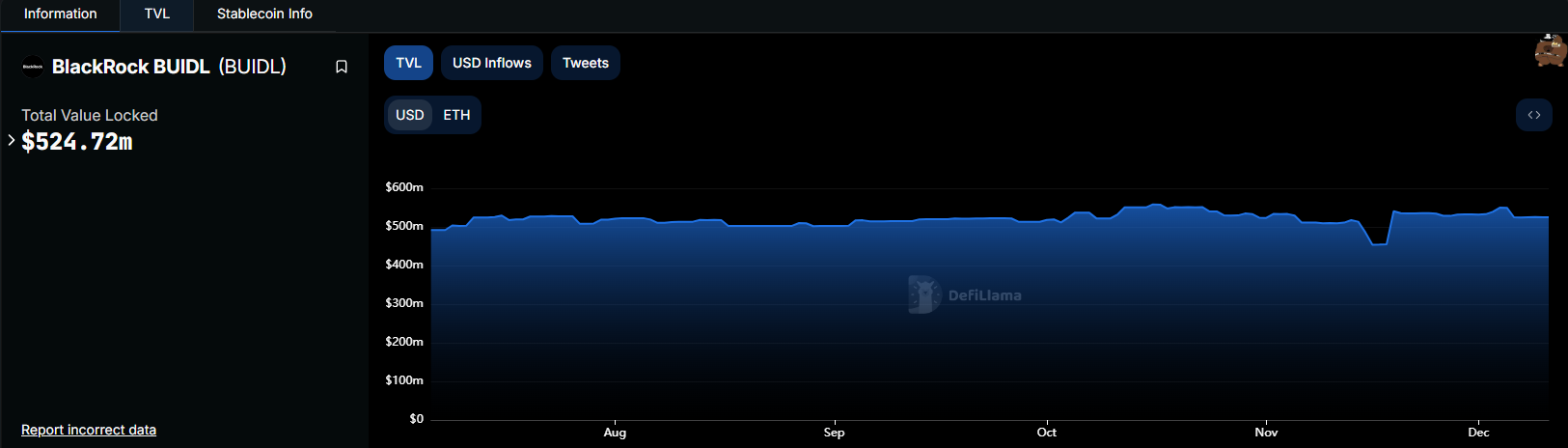Click the $600m y-axis label
The width and height of the screenshot is (1568, 448).
click(404, 187)
